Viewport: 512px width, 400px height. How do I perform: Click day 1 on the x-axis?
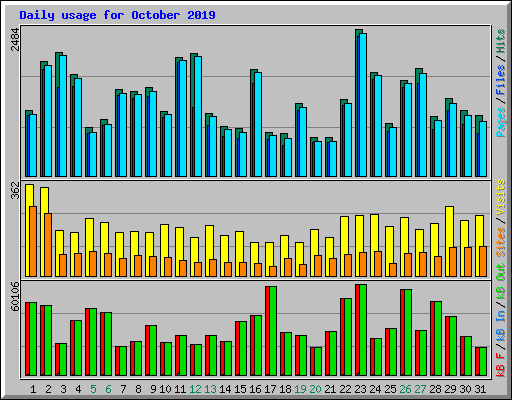(33, 389)
